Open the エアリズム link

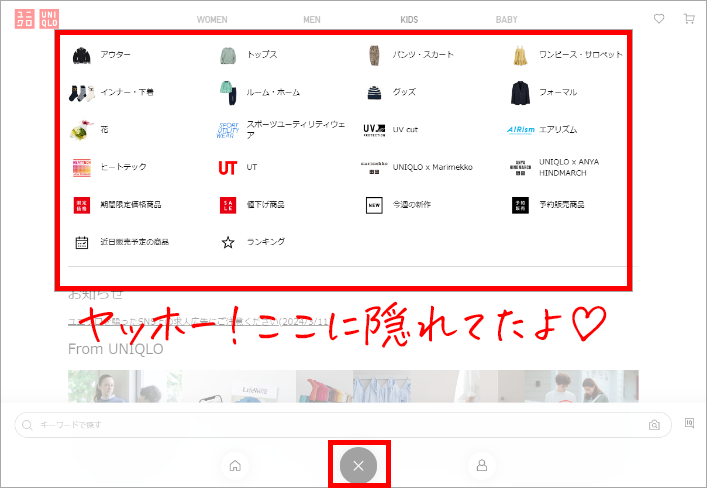tap(558, 130)
